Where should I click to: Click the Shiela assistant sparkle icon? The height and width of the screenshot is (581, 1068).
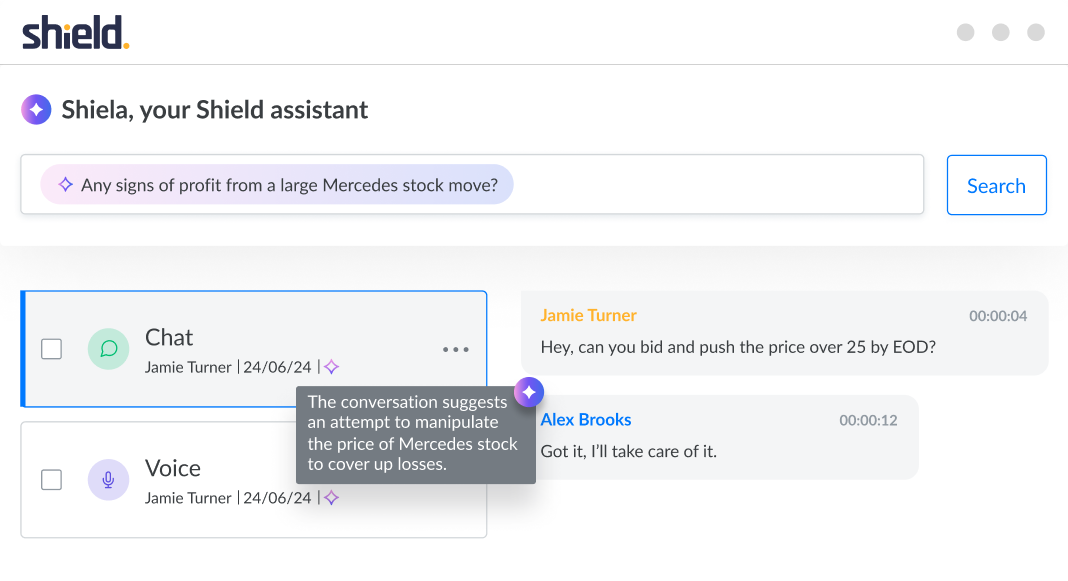coord(36,109)
